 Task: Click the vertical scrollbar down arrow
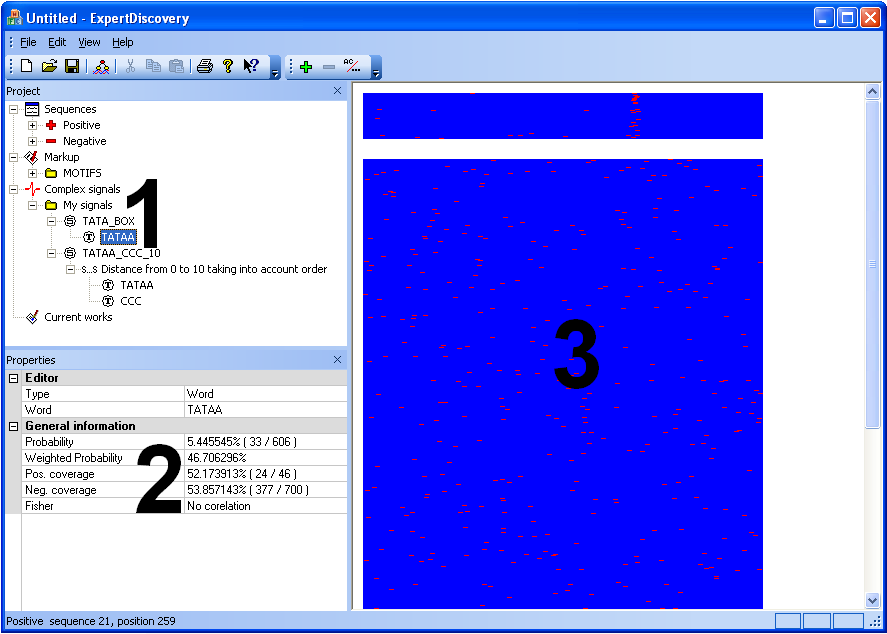click(872, 601)
